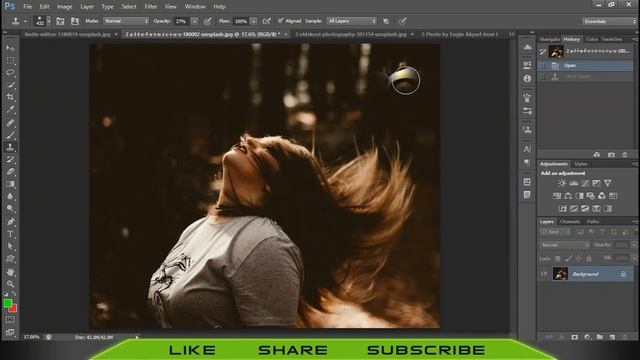
Task: Open the Filter menu
Action: pyautogui.click(x=151, y=7)
